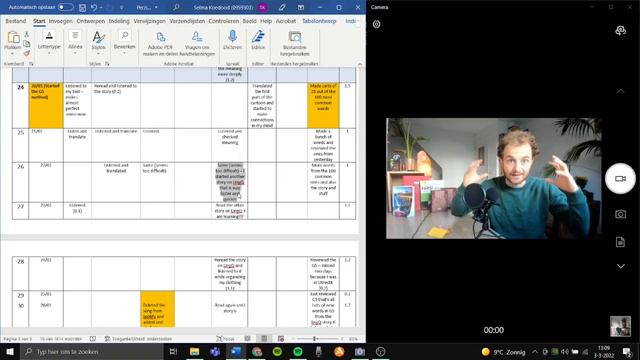The height and width of the screenshot is (360, 640).
Task: Select the format painter brush icon
Action: tap(27, 53)
